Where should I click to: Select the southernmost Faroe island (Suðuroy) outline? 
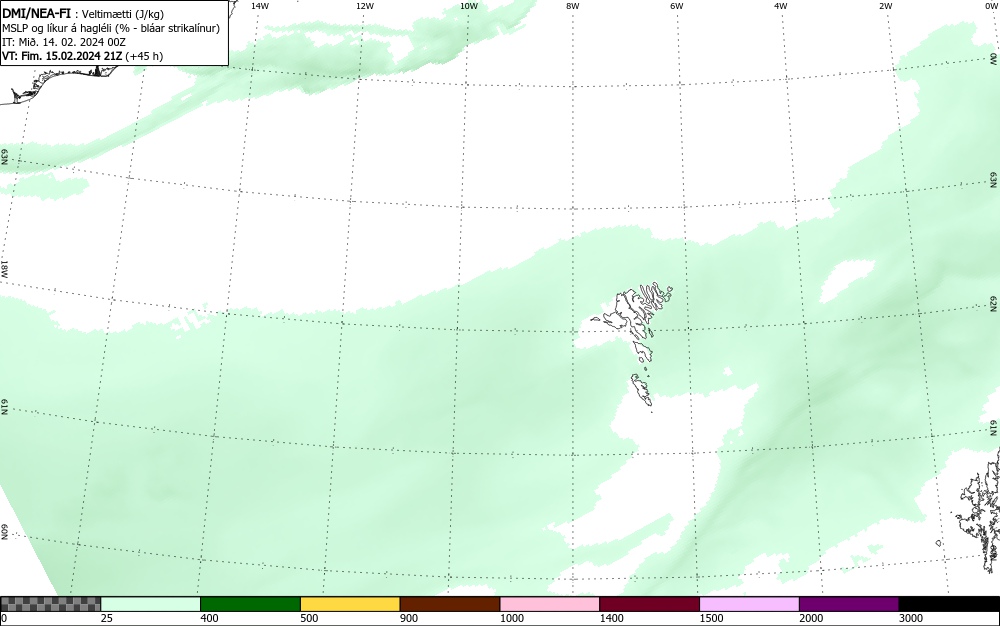click(x=642, y=390)
